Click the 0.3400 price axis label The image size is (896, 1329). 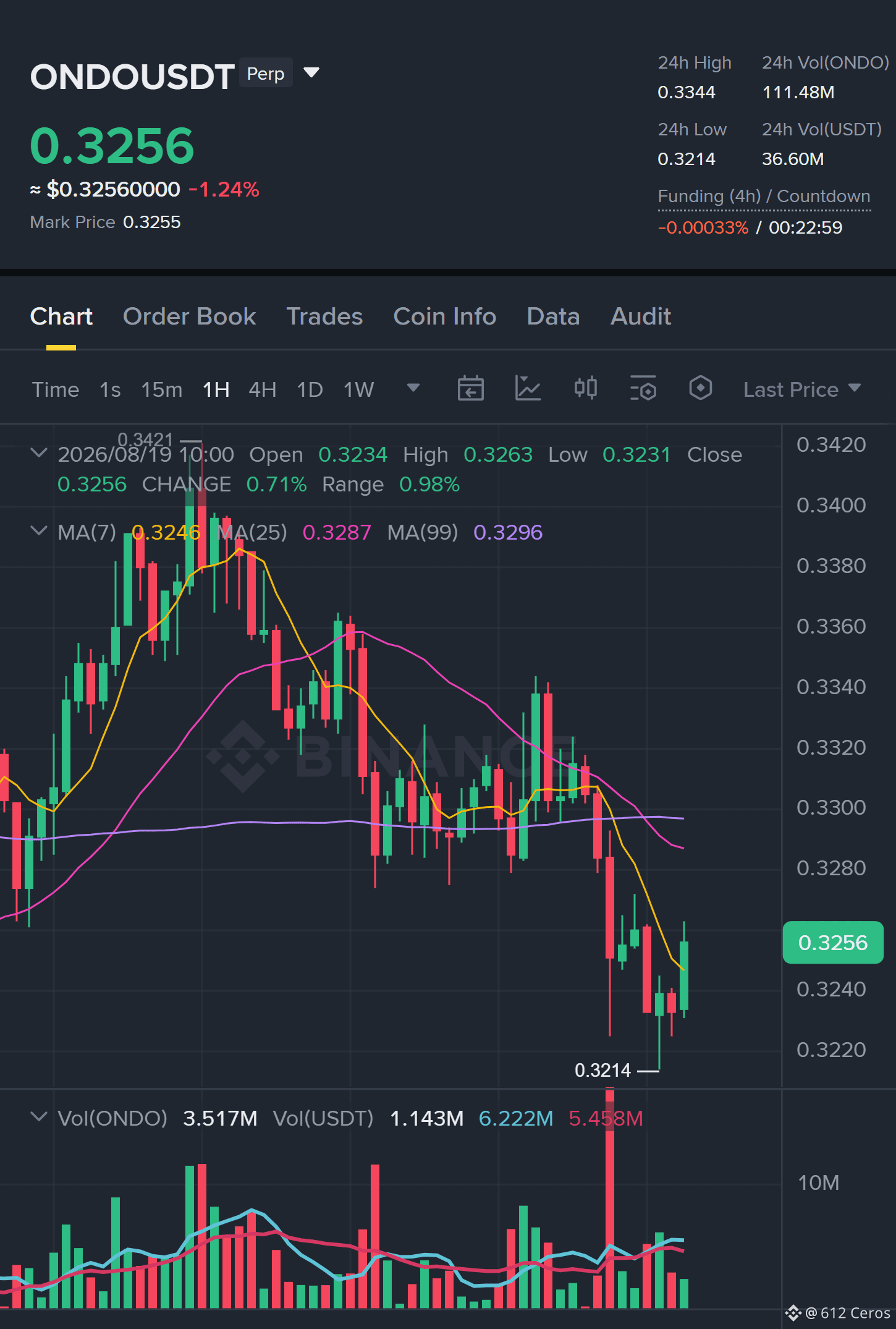pyautogui.click(x=831, y=506)
